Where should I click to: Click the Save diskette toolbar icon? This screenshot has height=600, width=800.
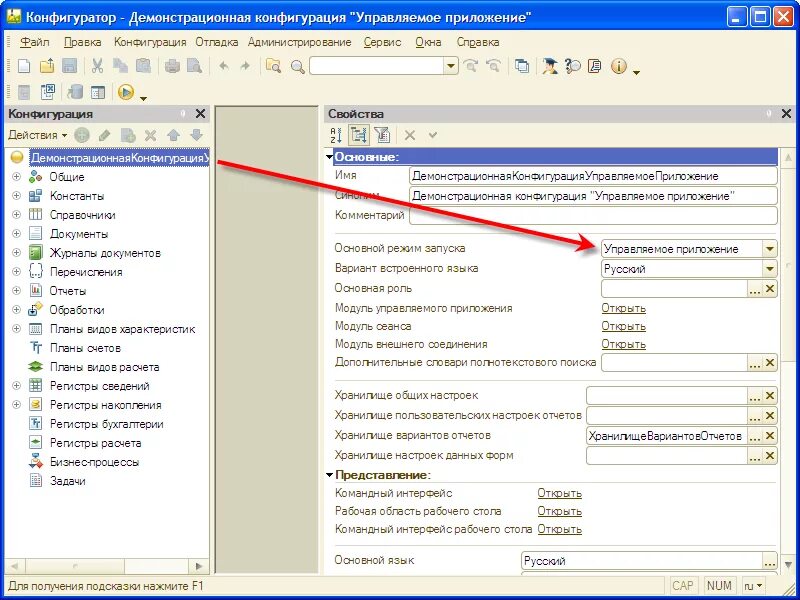tap(69, 66)
